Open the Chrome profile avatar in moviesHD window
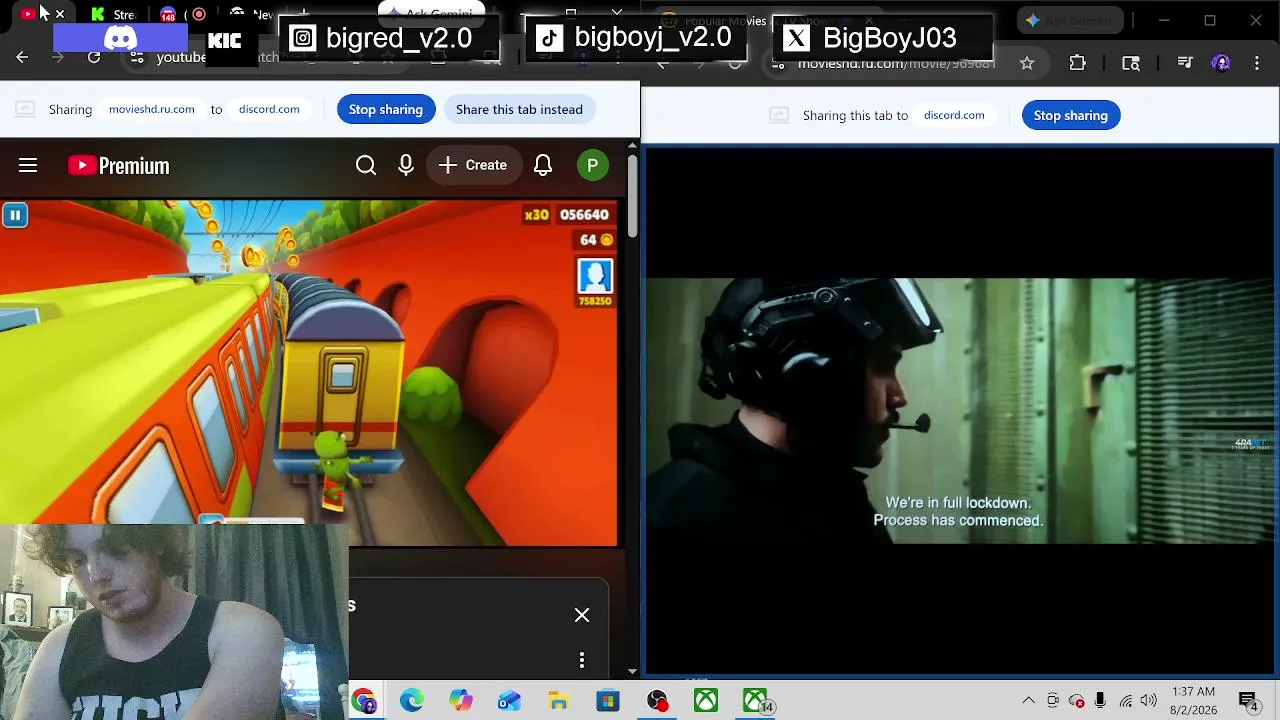Viewport: 1280px width, 720px height. (1221, 63)
